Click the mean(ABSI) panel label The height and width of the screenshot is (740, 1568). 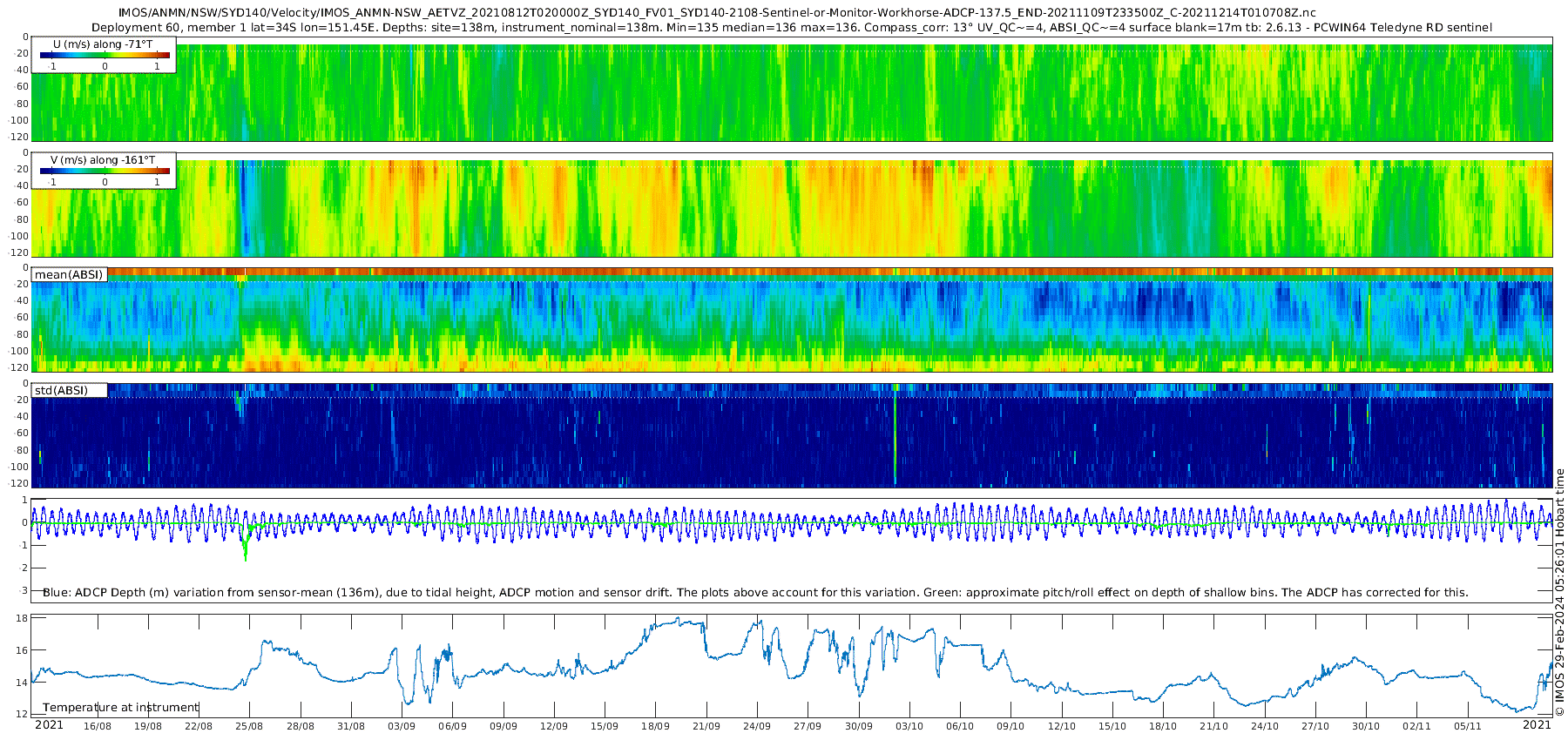69,275
